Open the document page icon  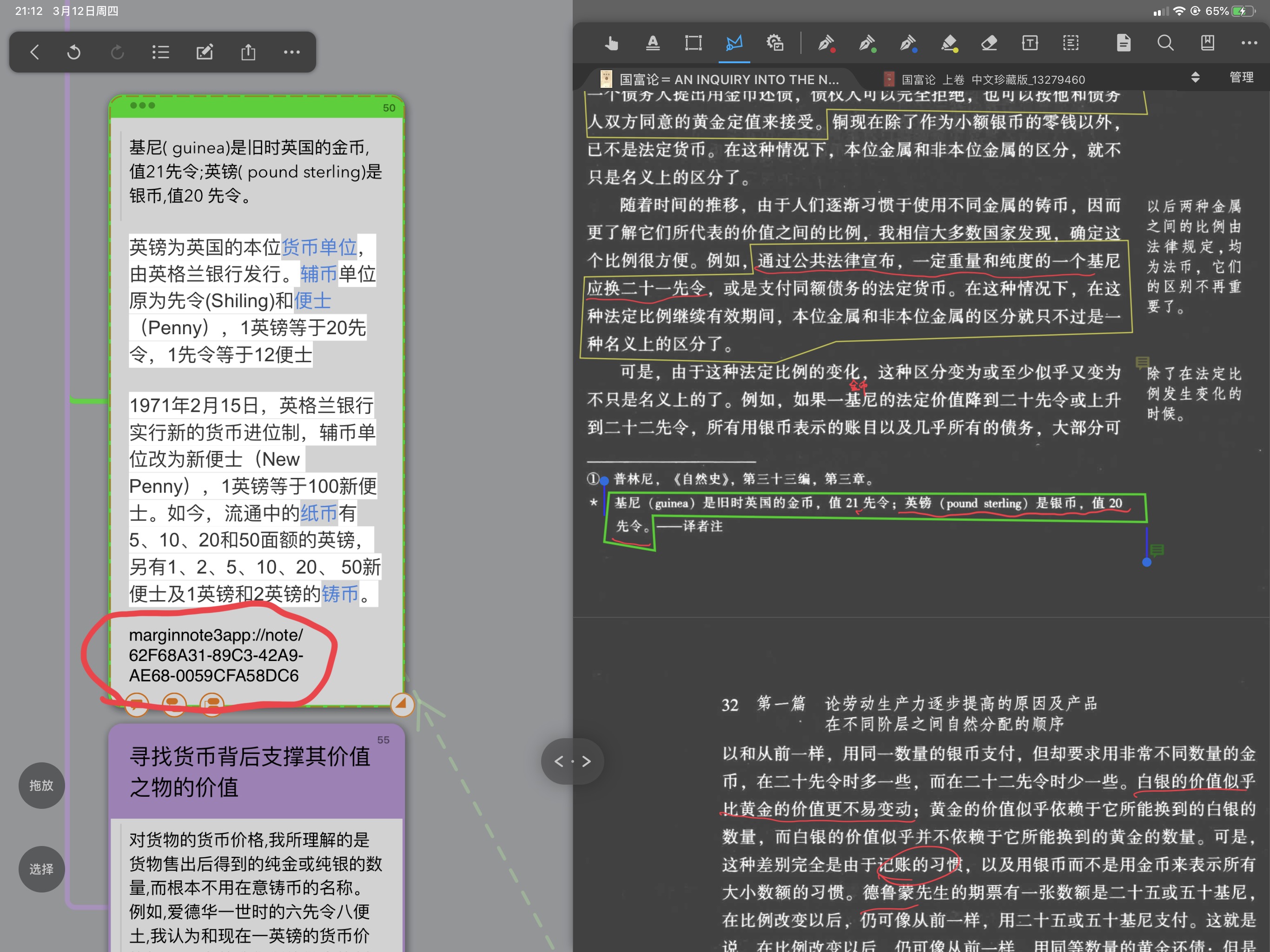pyautogui.click(x=1124, y=43)
